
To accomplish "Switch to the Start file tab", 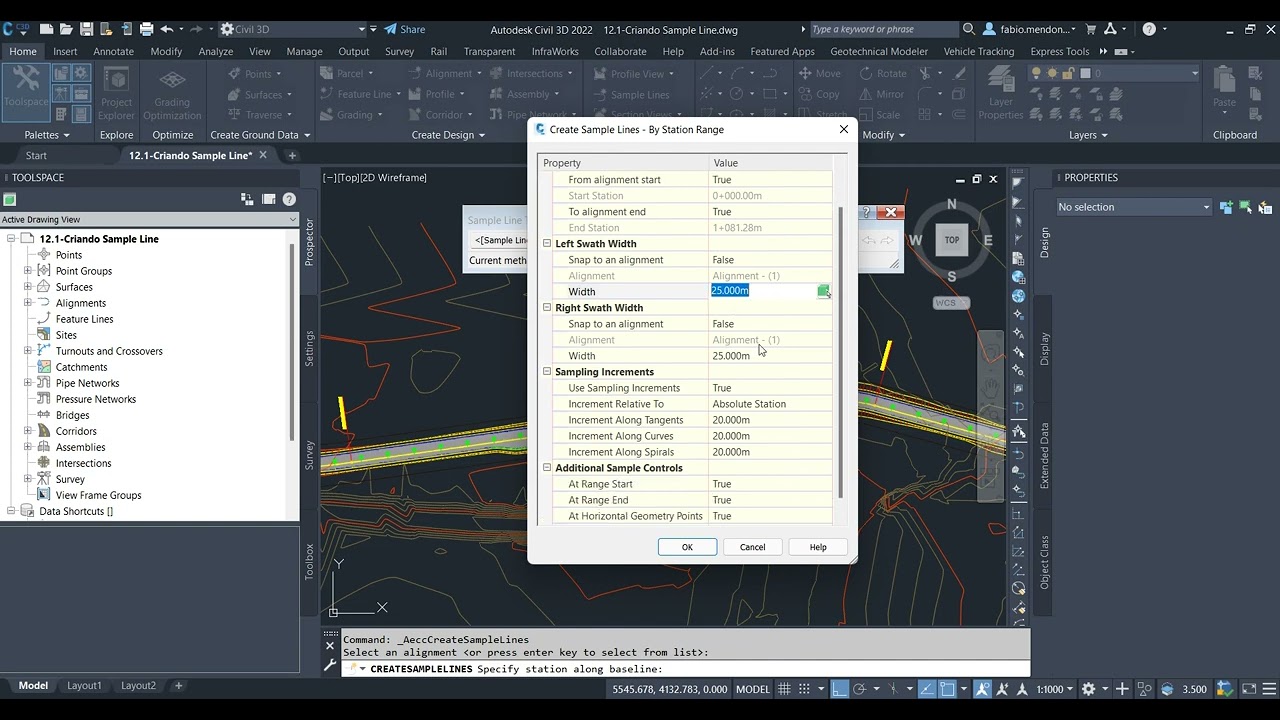I will (x=36, y=155).
